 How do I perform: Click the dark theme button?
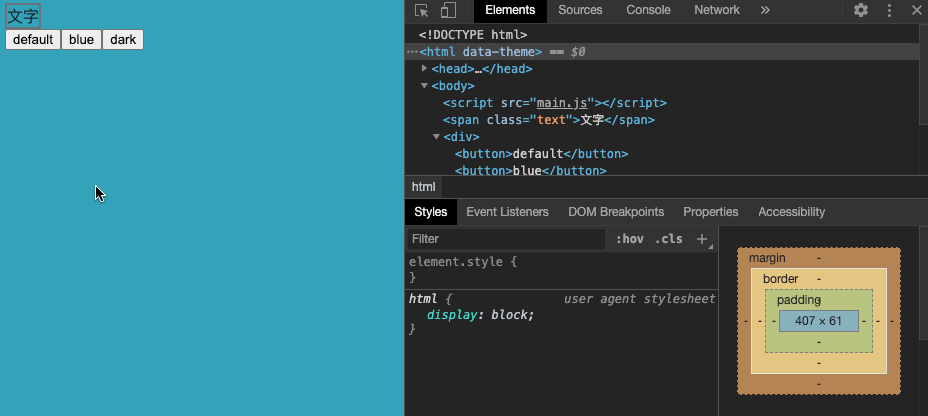click(x=123, y=40)
